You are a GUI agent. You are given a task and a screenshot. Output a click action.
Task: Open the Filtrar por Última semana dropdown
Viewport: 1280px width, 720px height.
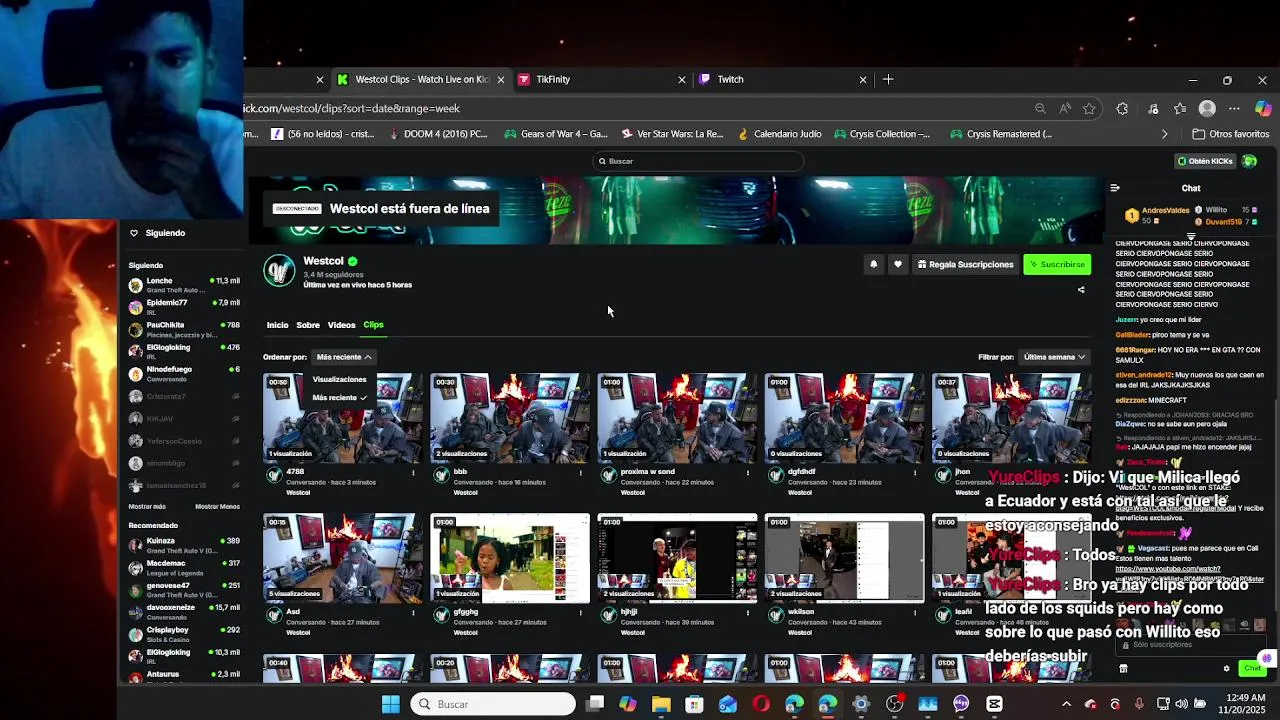(1054, 357)
